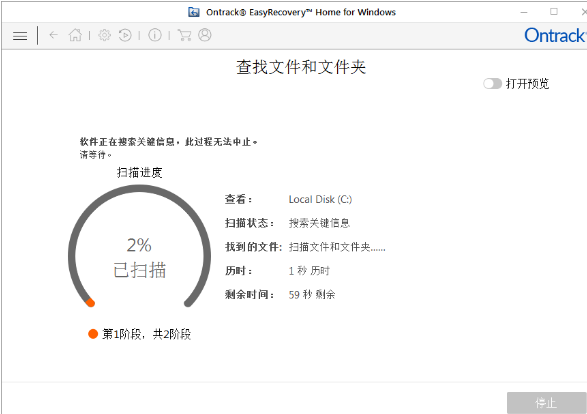Click the EasyRecovery title bar app icon
This screenshot has width=587, height=414.
tap(194, 12)
